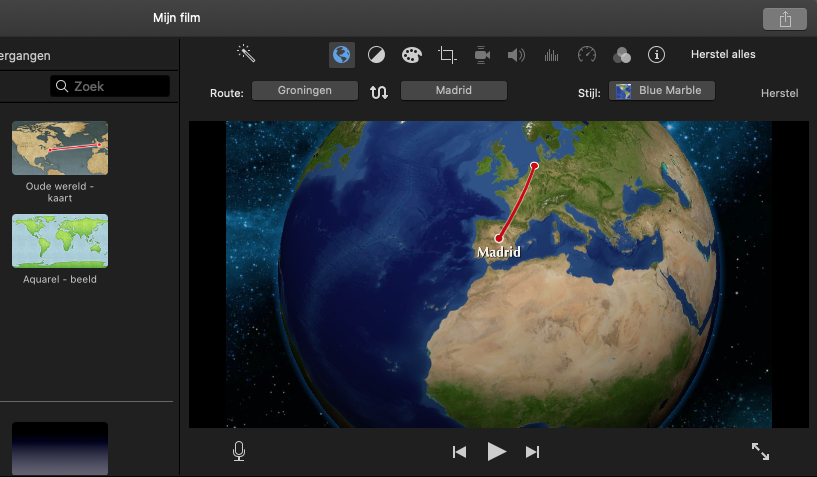Select the crop tool icon
The height and width of the screenshot is (477, 817).
[447, 55]
